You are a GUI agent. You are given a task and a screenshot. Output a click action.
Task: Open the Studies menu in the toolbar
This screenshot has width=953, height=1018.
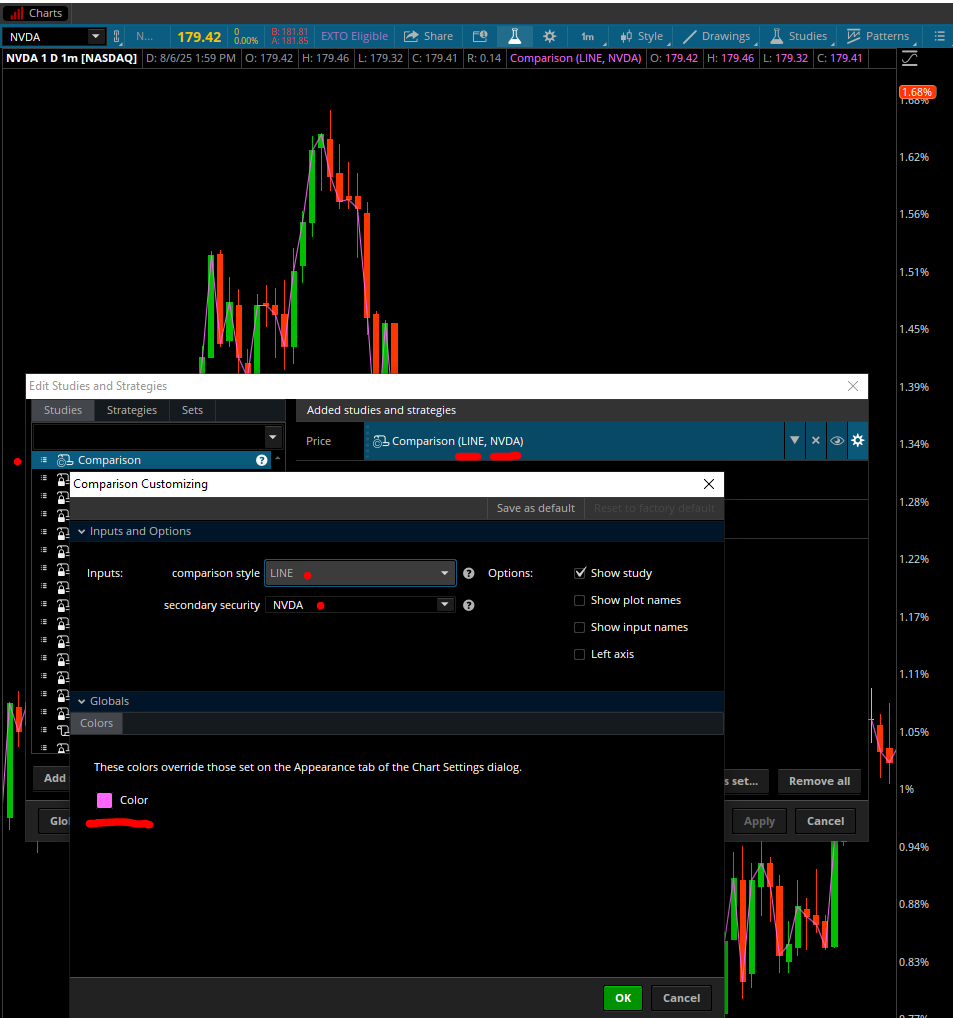coord(798,36)
